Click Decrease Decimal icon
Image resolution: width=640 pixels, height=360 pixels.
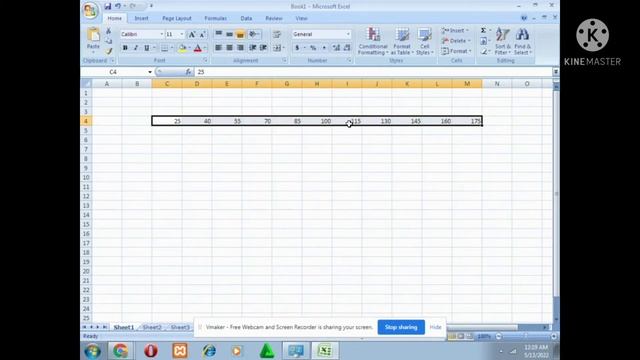(x=347, y=48)
